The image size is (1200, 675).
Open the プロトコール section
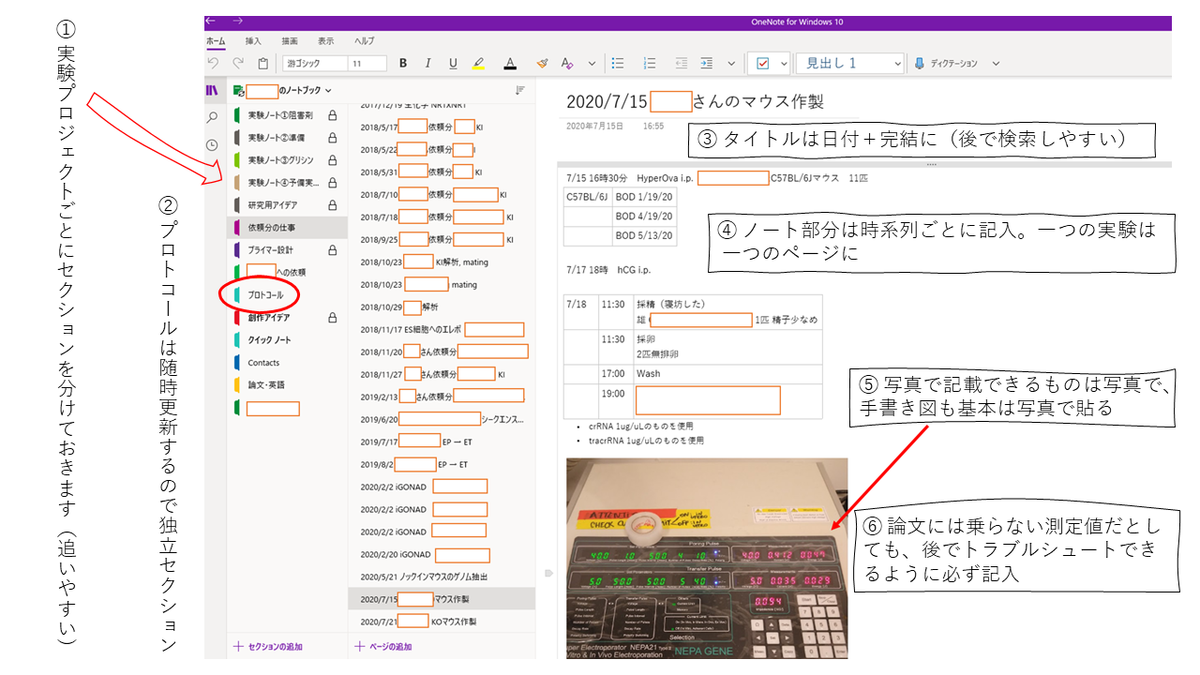(x=288, y=296)
